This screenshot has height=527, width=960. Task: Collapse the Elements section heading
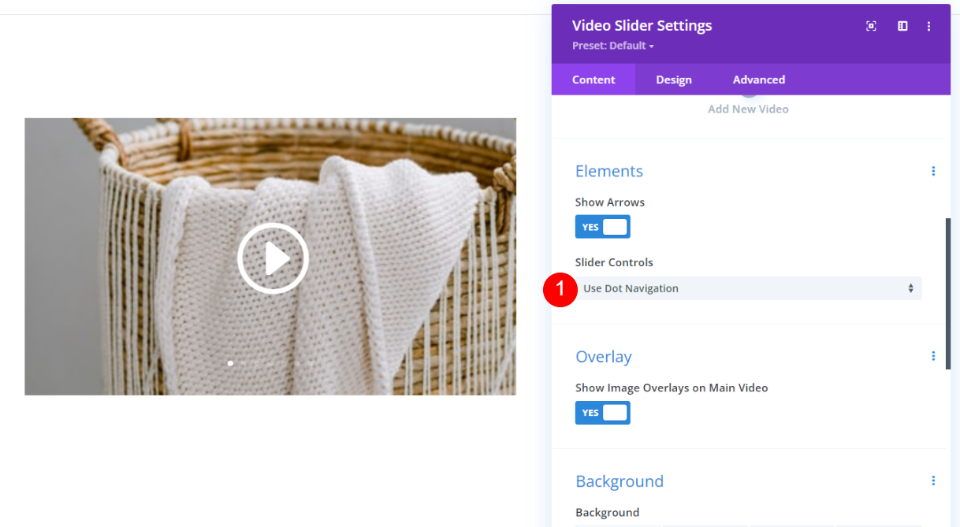coord(609,171)
